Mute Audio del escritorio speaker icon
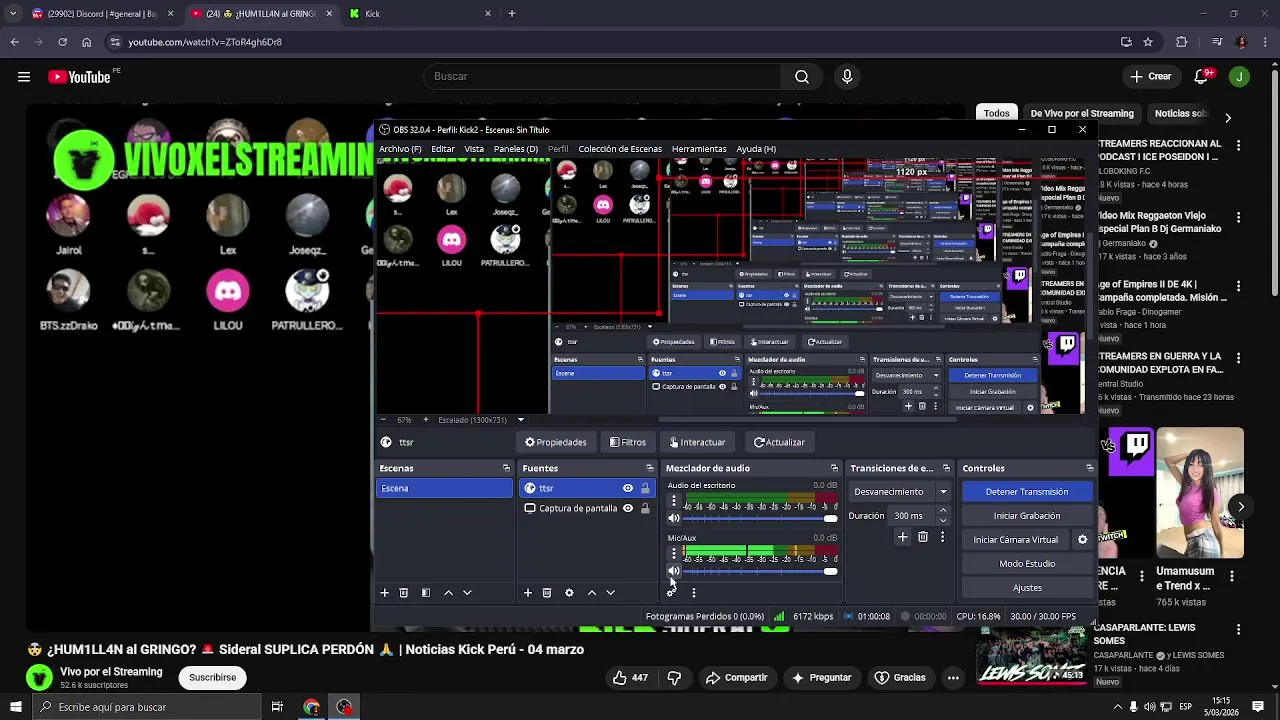 [x=674, y=519]
